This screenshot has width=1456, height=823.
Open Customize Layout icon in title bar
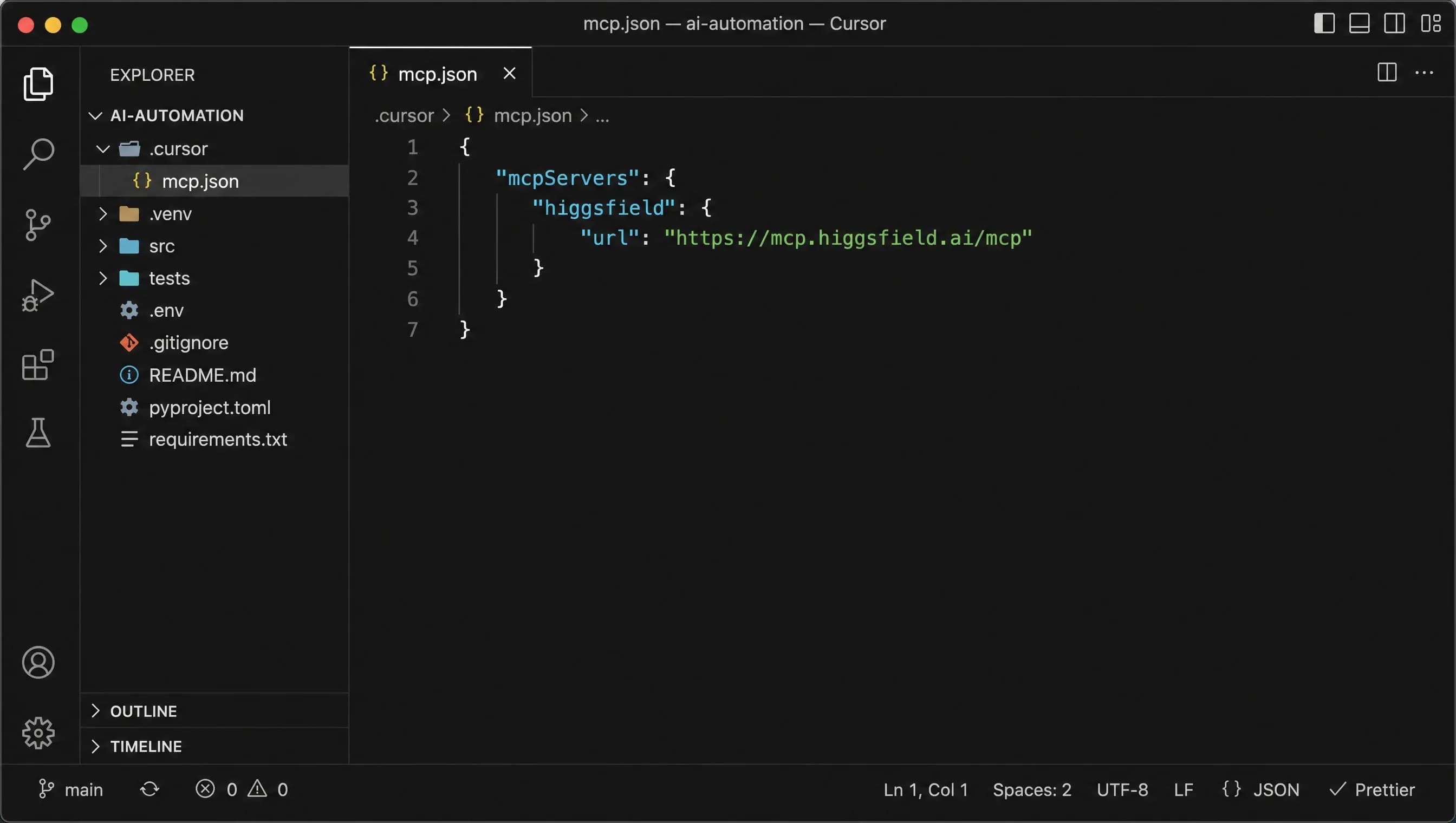(x=1431, y=24)
